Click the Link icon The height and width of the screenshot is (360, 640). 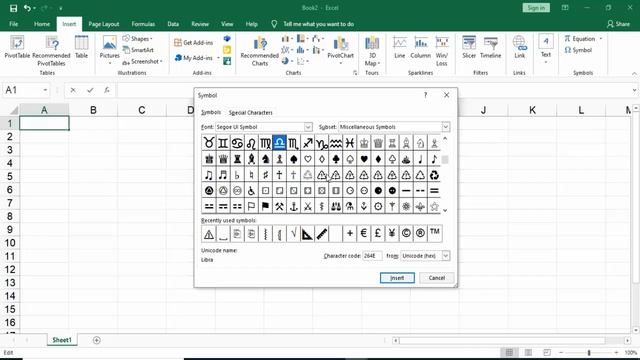tap(520, 47)
